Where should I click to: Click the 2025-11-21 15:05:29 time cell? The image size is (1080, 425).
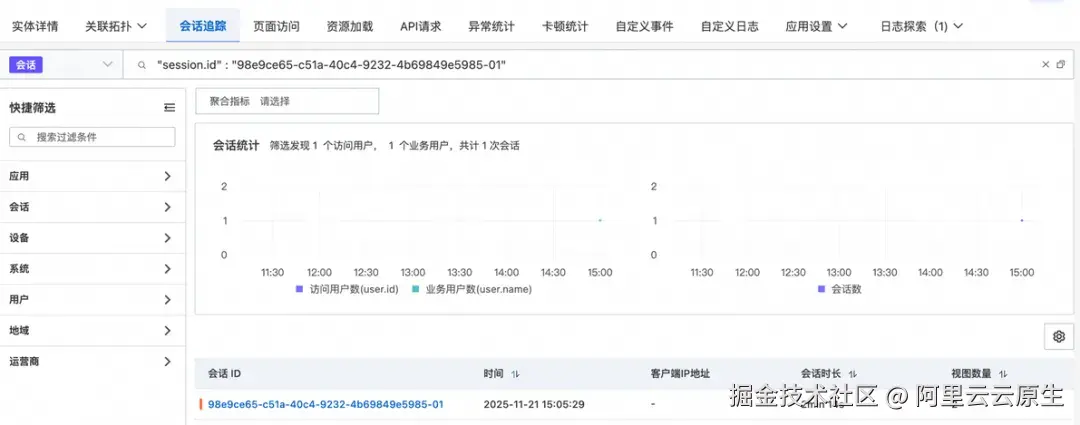[534, 404]
